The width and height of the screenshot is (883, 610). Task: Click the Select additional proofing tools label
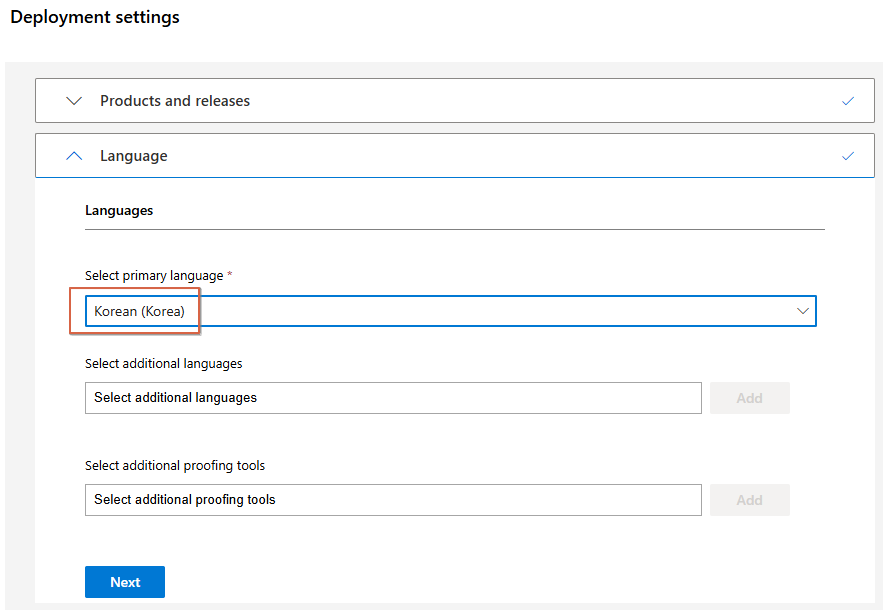pyautogui.click(x=175, y=465)
